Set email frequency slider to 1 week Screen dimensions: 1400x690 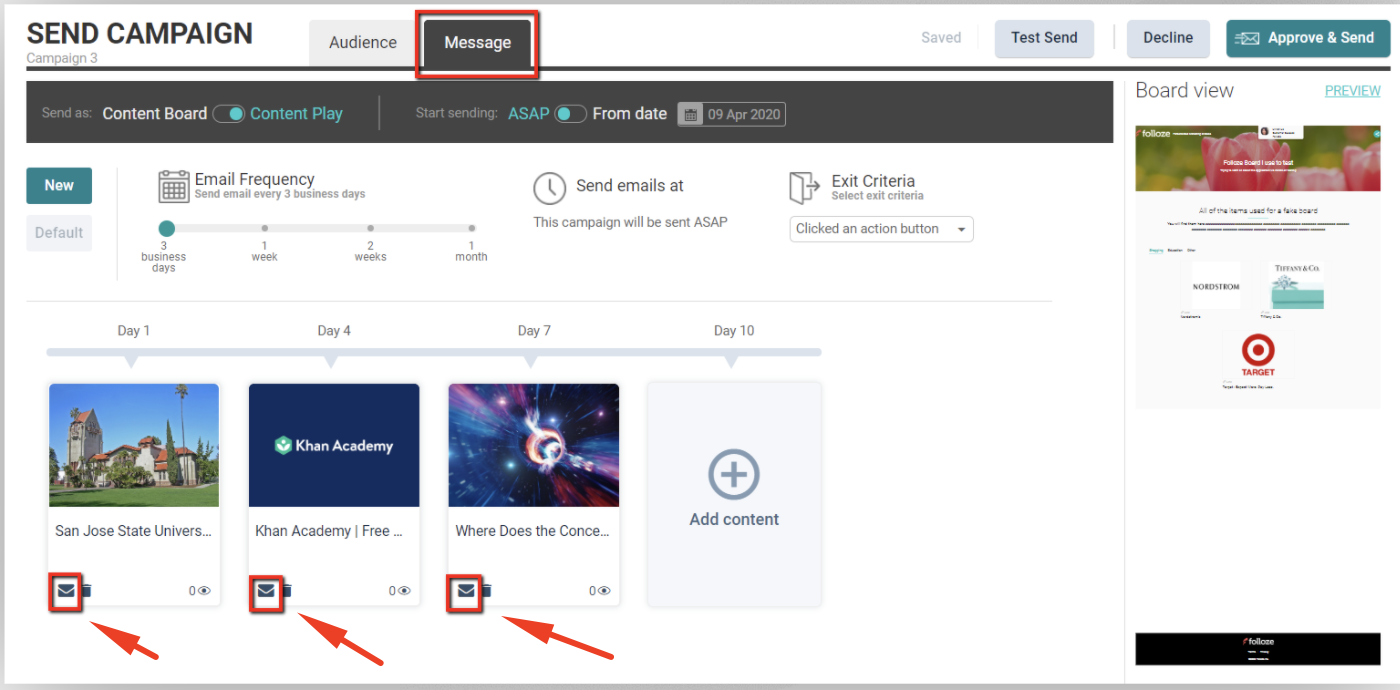(264, 228)
